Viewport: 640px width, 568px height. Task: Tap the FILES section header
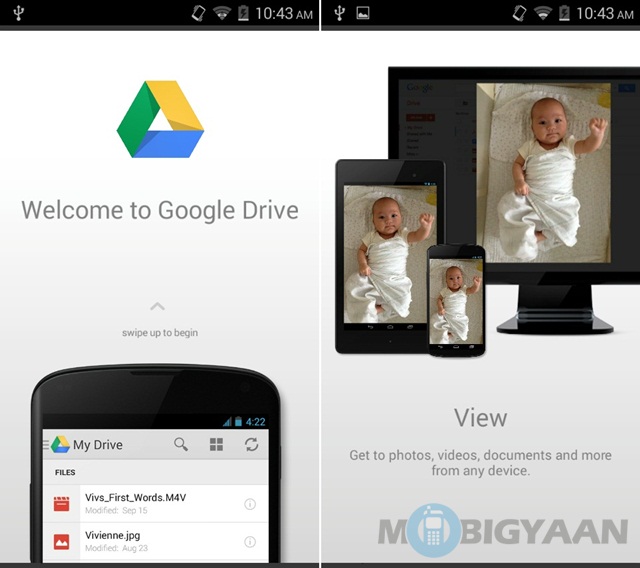pyautogui.click(x=65, y=473)
